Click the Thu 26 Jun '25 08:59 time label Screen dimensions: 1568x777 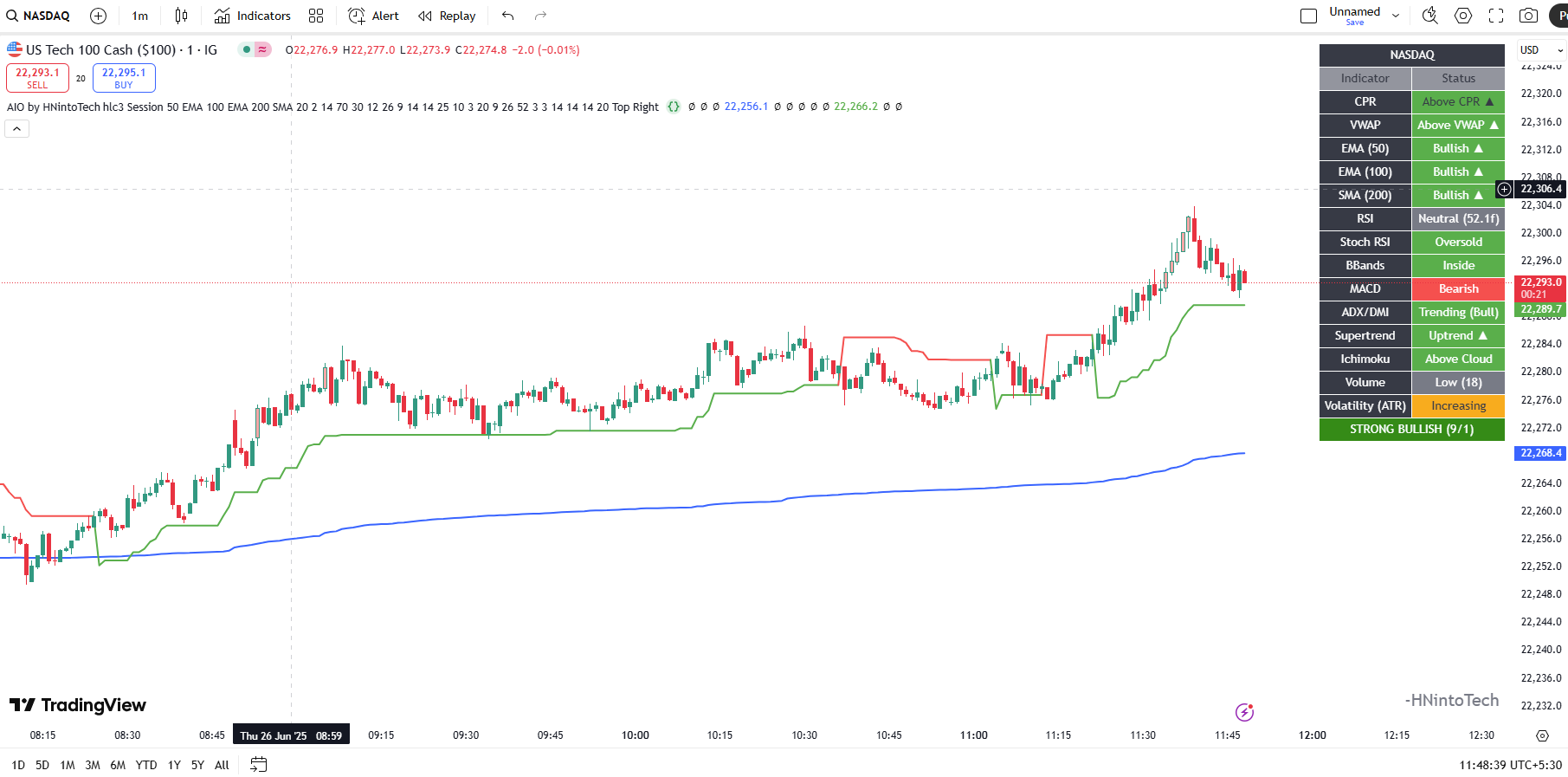coord(291,735)
